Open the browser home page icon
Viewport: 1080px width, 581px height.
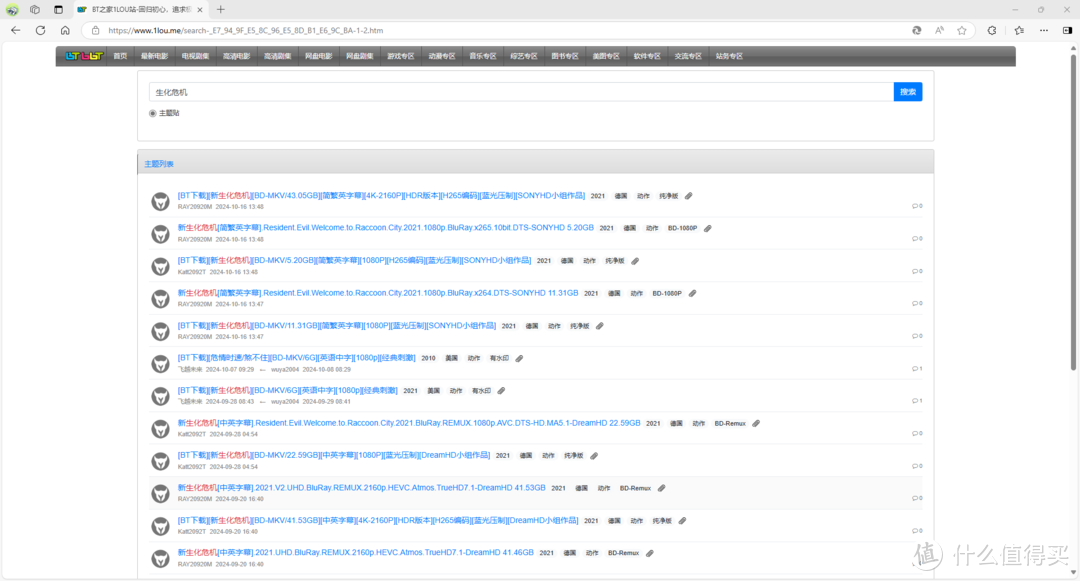click(65, 30)
